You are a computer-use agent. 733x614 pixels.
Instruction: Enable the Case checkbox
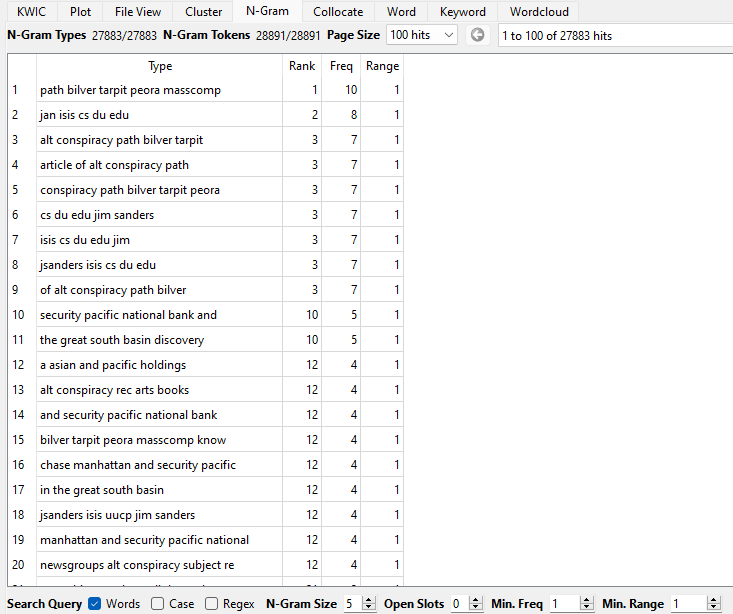pyautogui.click(x=158, y=604)
